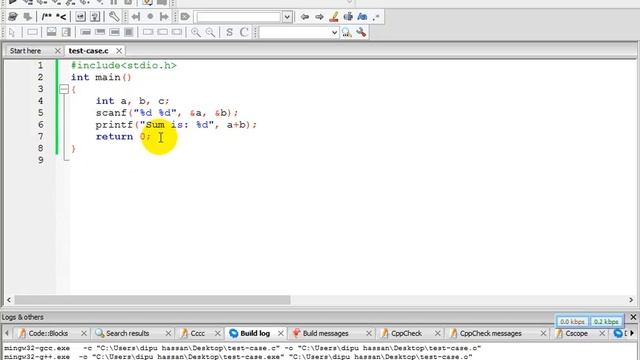Image resolution: width=640 pixels, height=360 pixels.
Task: Click the return 0; statement
Action: pos(123,136)
